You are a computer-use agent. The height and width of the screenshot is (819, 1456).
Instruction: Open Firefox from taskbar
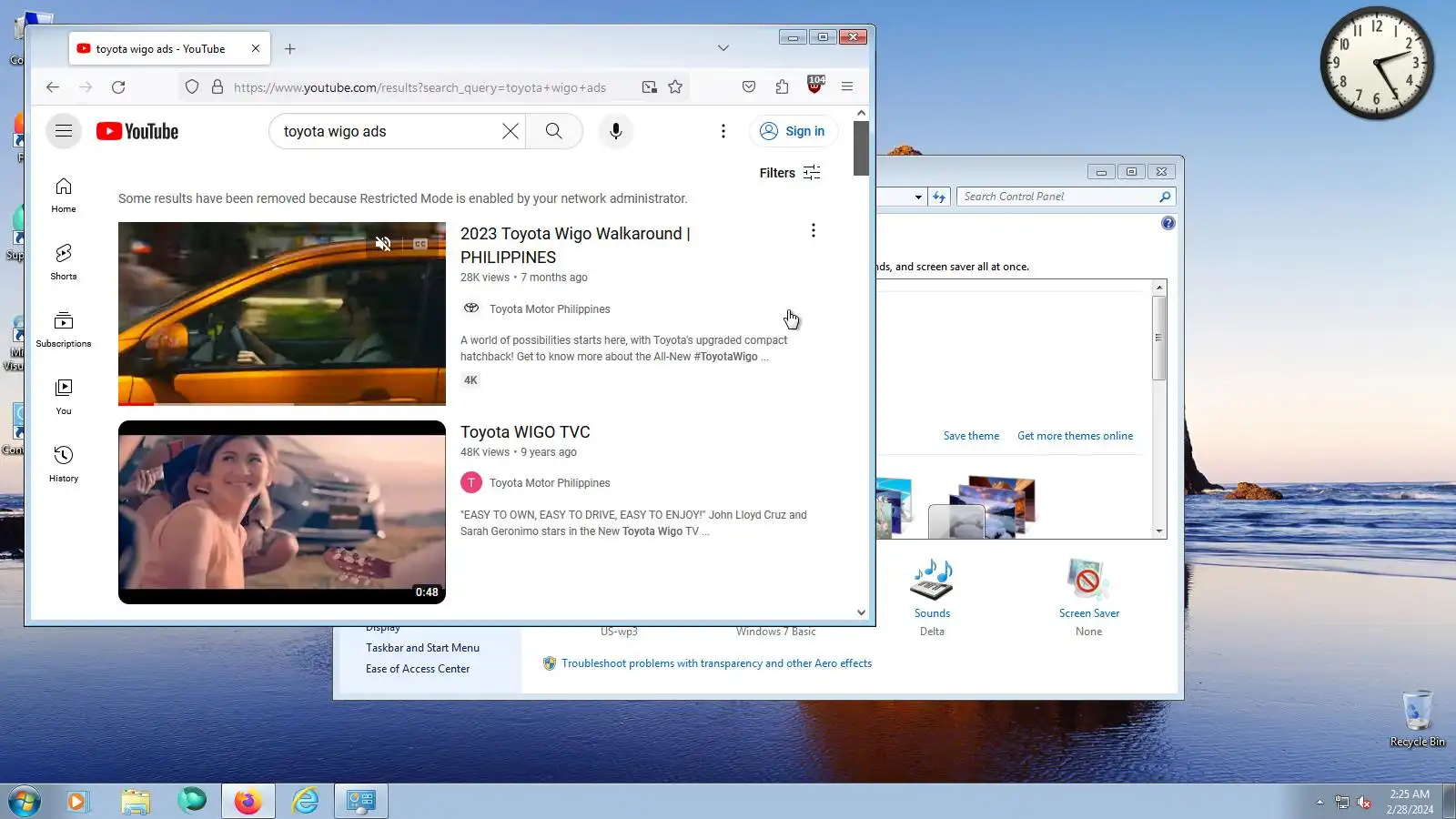(x=248, y=801)
